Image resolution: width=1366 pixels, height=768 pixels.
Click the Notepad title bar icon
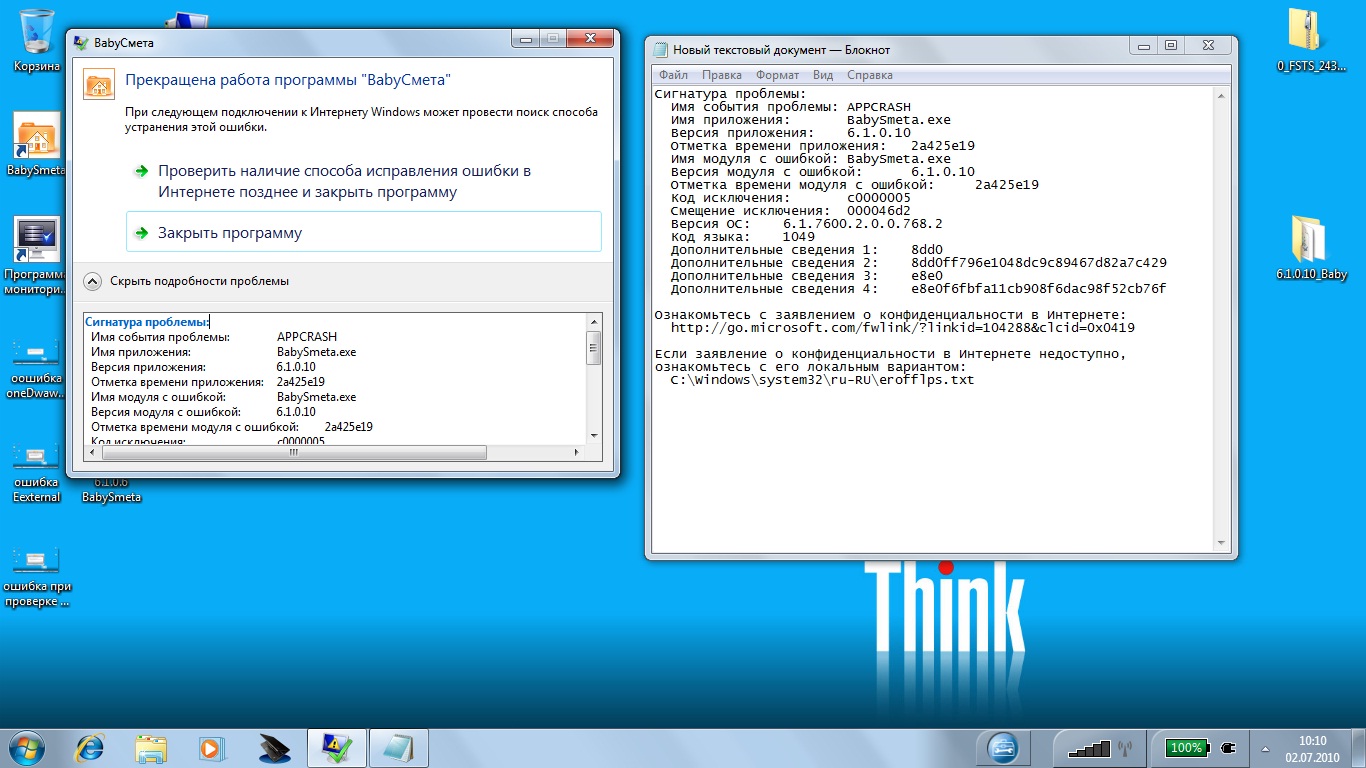point(660,49)
